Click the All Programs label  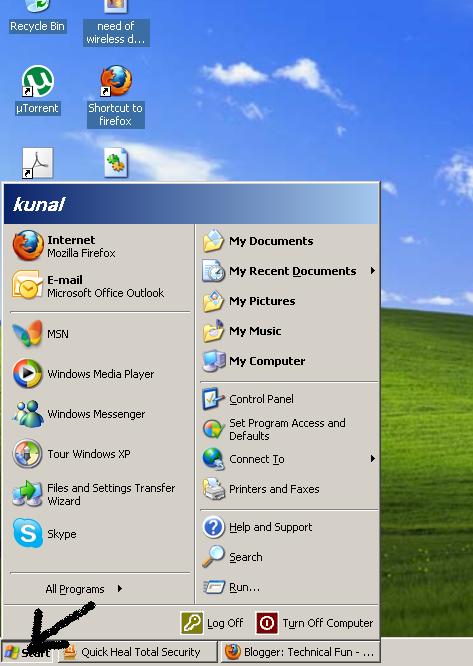click(x=75, y=589)
